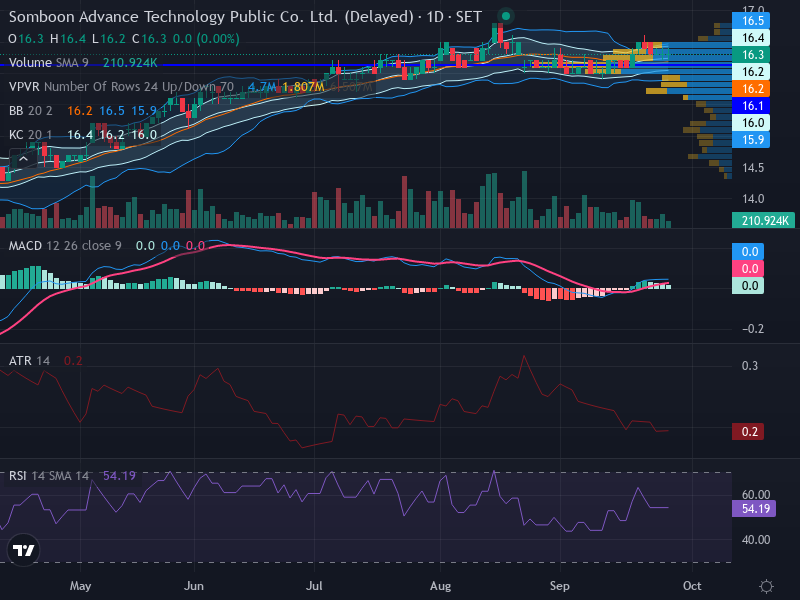
Task: Click the Jun label on time axis
Action: 193,586
